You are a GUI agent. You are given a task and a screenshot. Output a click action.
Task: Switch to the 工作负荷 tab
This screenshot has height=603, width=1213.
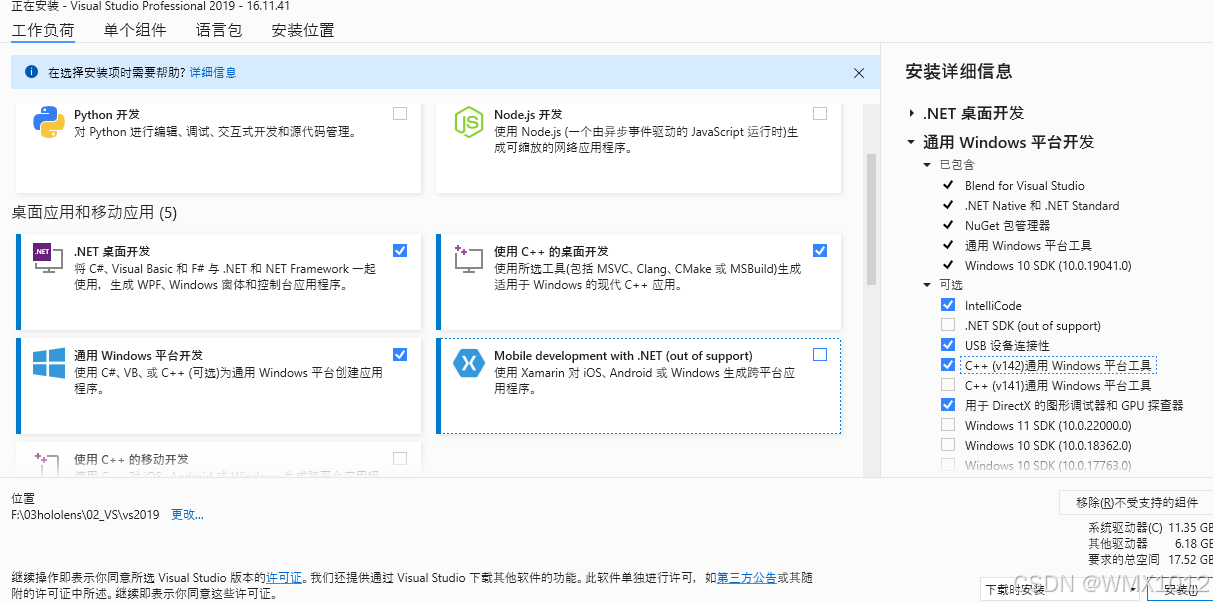43,30
